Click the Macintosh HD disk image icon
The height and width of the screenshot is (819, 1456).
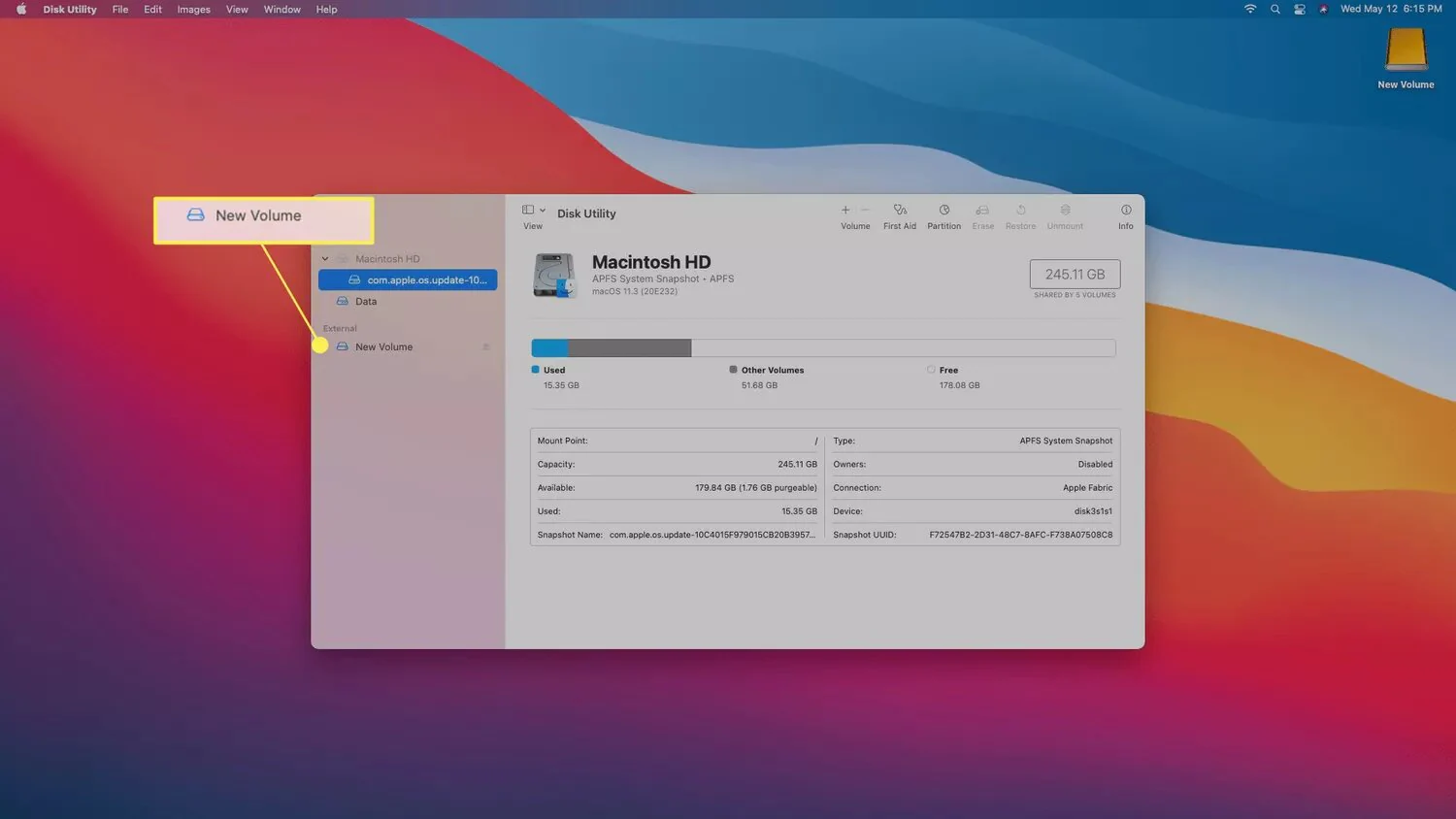[555, 275]
